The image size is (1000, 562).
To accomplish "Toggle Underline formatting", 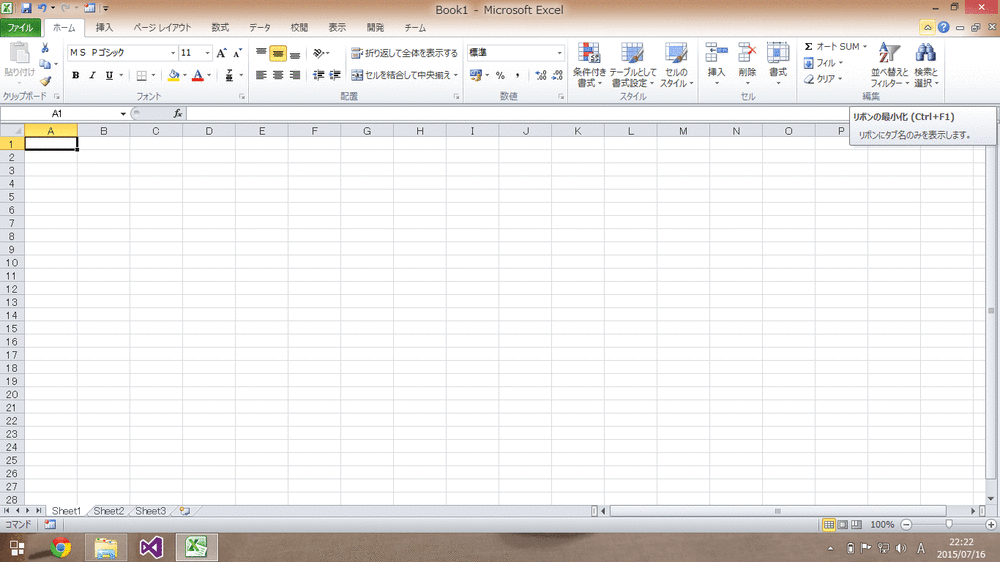I will (109, 75).
